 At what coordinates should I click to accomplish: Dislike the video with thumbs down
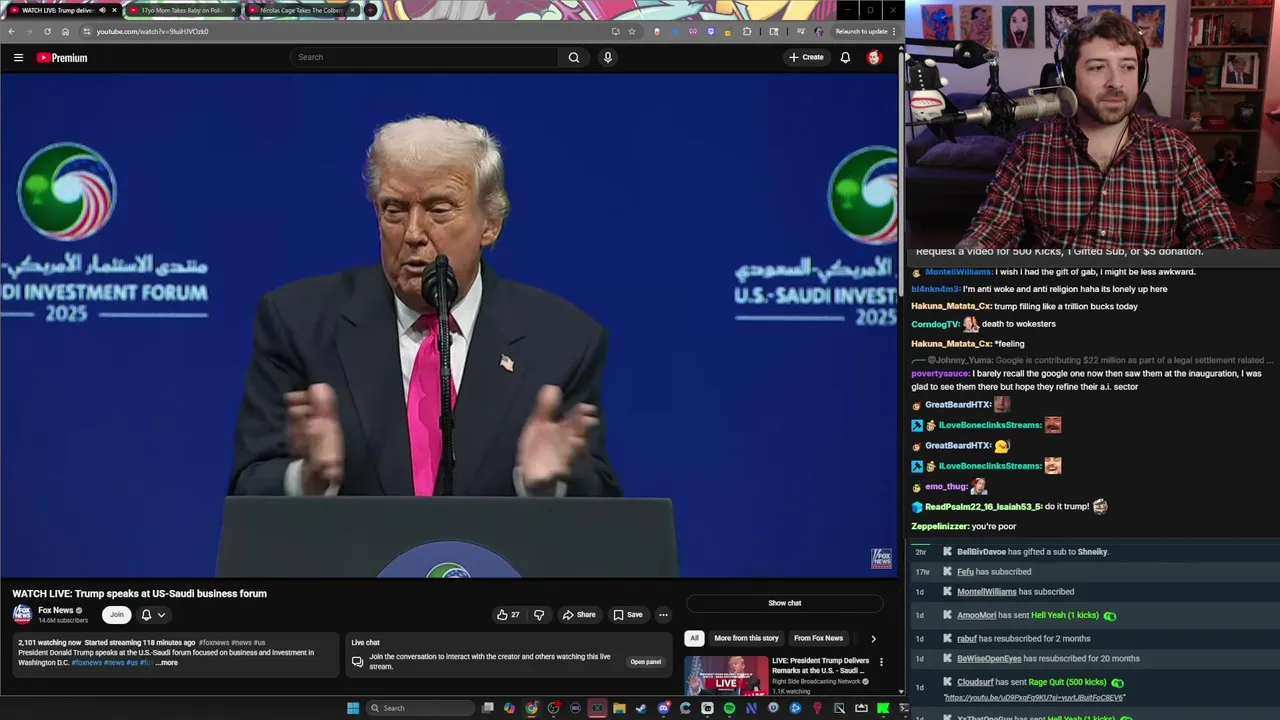(x=539, y=615)
